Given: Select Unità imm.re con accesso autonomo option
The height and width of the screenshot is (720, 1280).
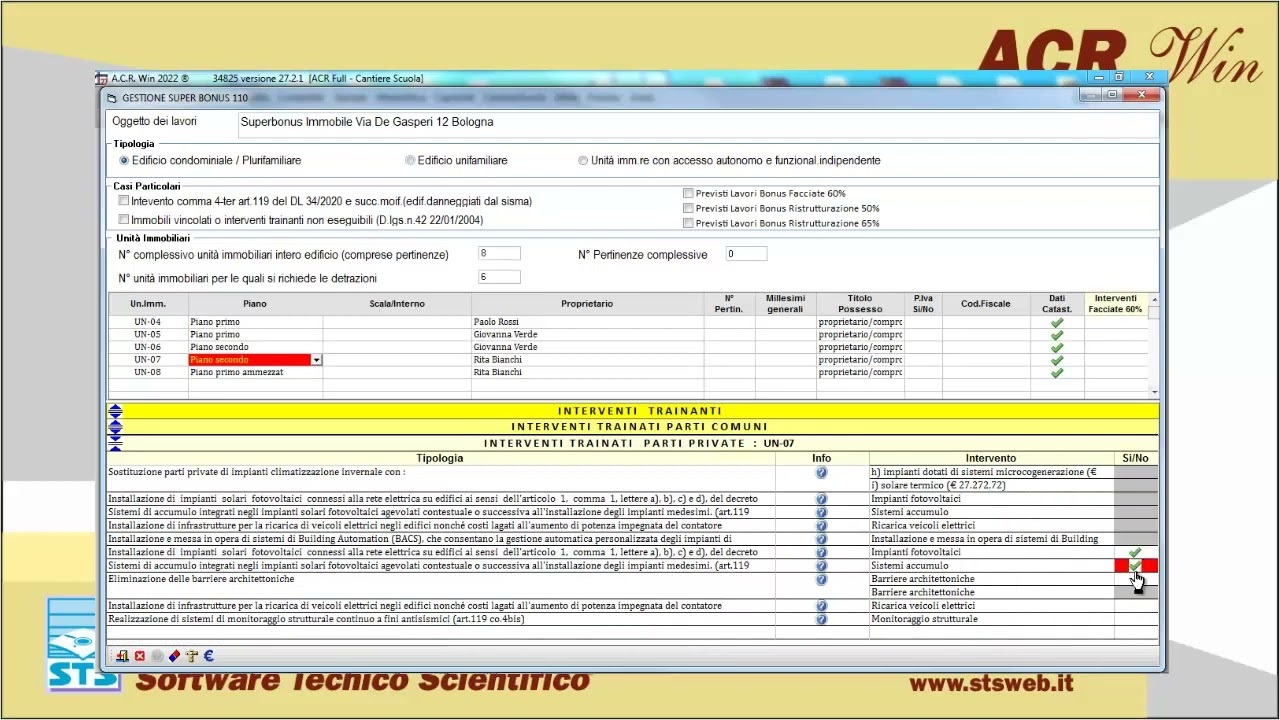Looking at the screenshot, I should (x=583, y=160).
